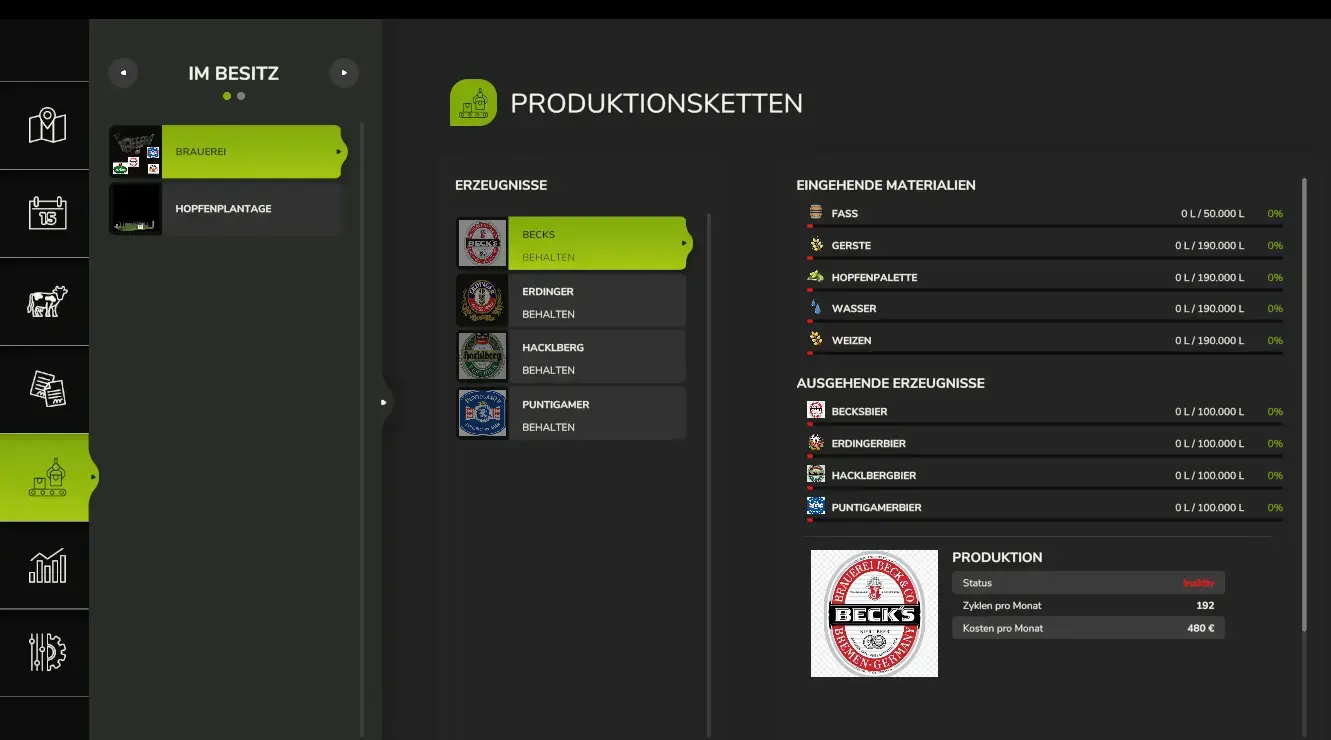Go to next page with right arrow
The image size is (1331, 740).
pyautogui.click(x=344, y=73)
